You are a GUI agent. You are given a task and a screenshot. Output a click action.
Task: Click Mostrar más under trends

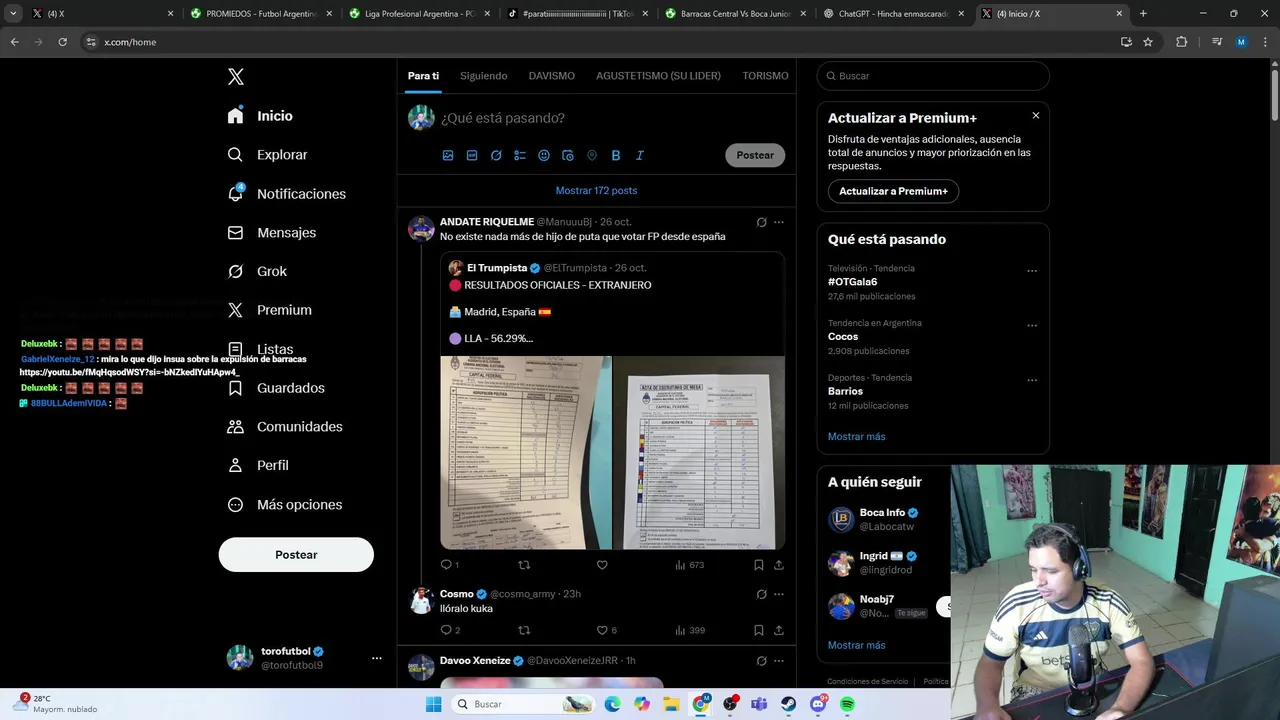click(856, 437)
